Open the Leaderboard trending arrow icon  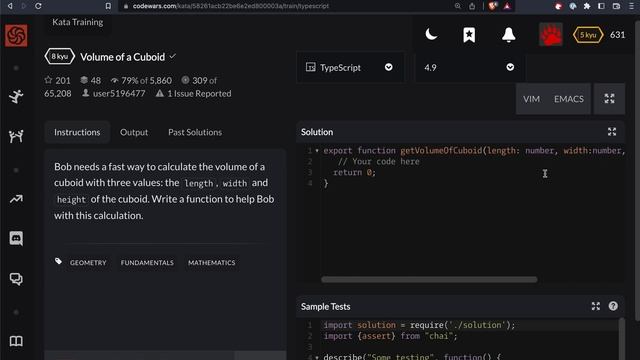(16, 199)
